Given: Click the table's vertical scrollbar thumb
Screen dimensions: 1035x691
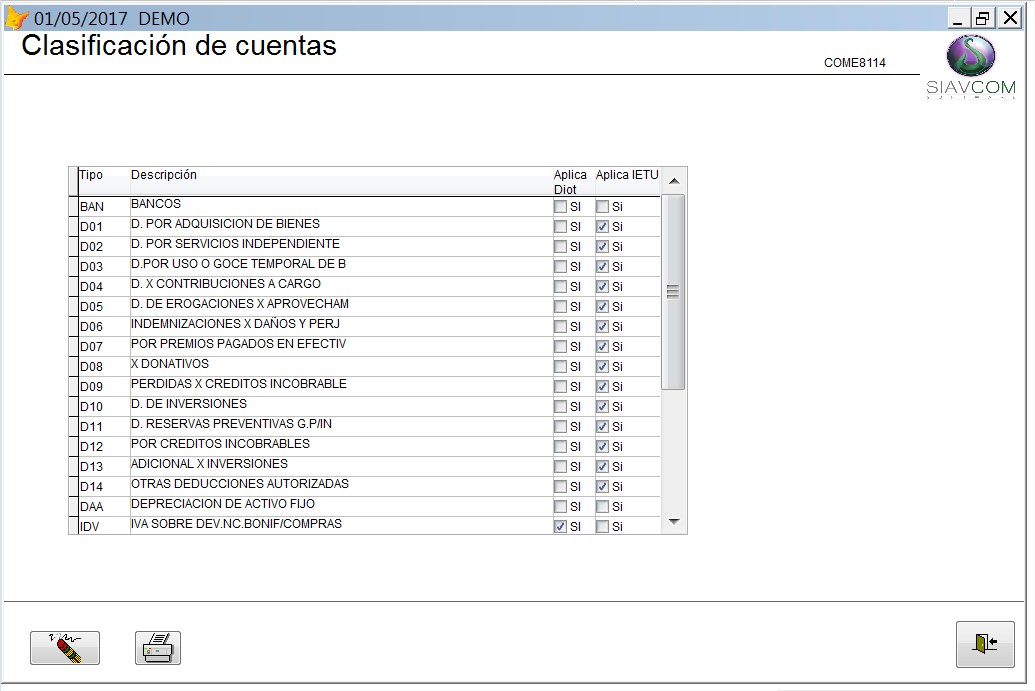Looking at the screenshot, I should click(x=673, y=292).
